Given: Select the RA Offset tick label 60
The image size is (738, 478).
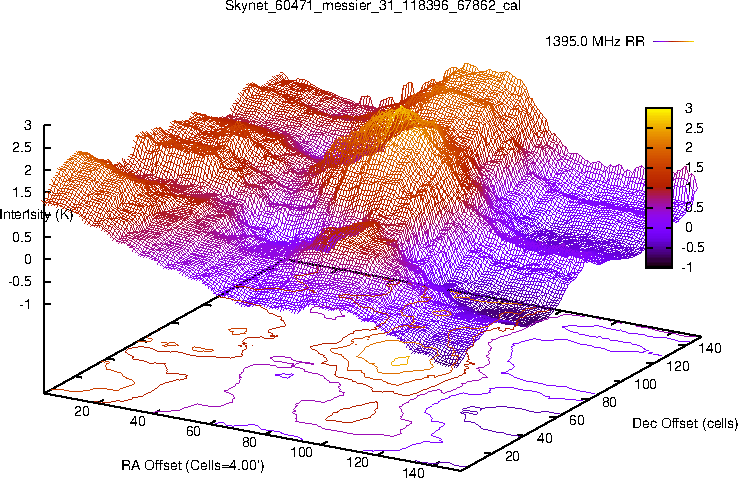Looking at the screenshot, I should 193,431.
